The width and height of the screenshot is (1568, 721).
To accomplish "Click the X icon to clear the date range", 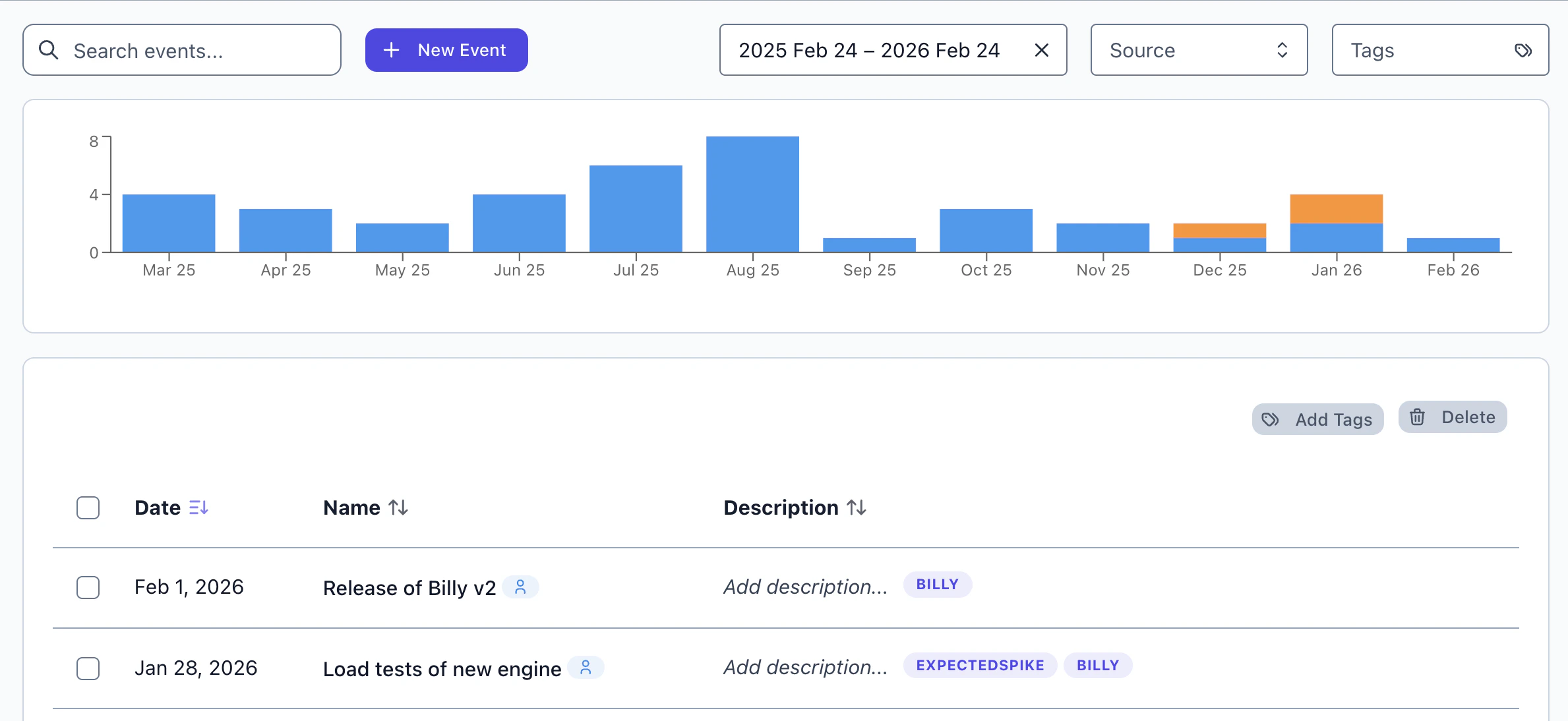I will 1042,49.
